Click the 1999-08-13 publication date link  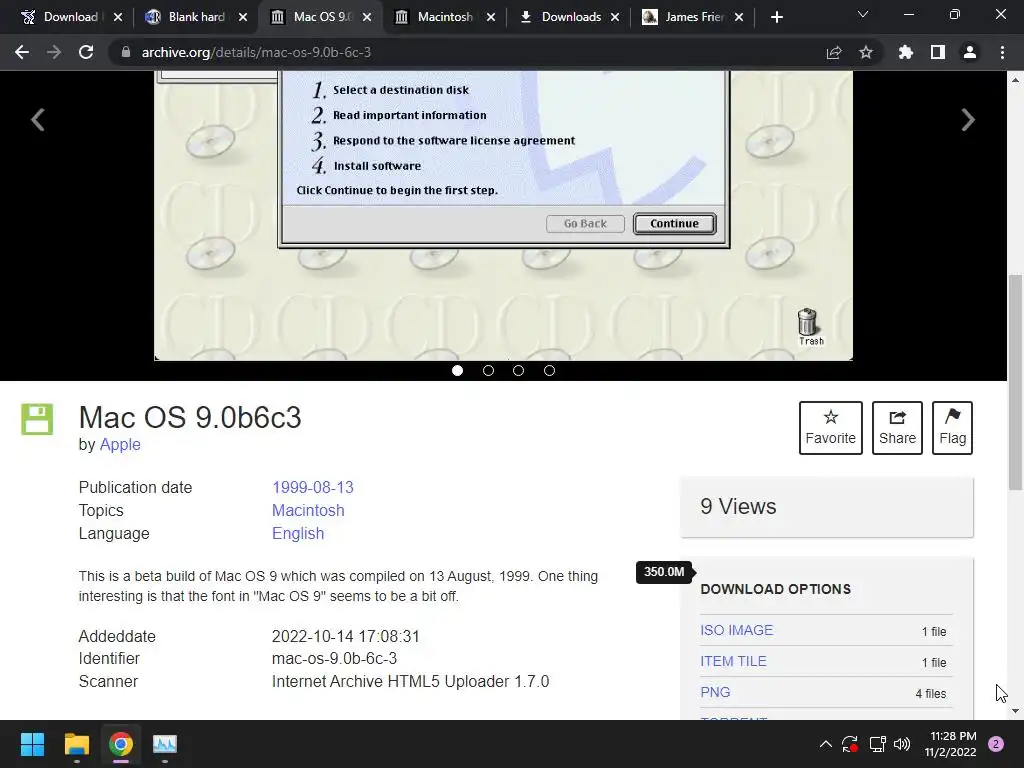tap(313, 487)
